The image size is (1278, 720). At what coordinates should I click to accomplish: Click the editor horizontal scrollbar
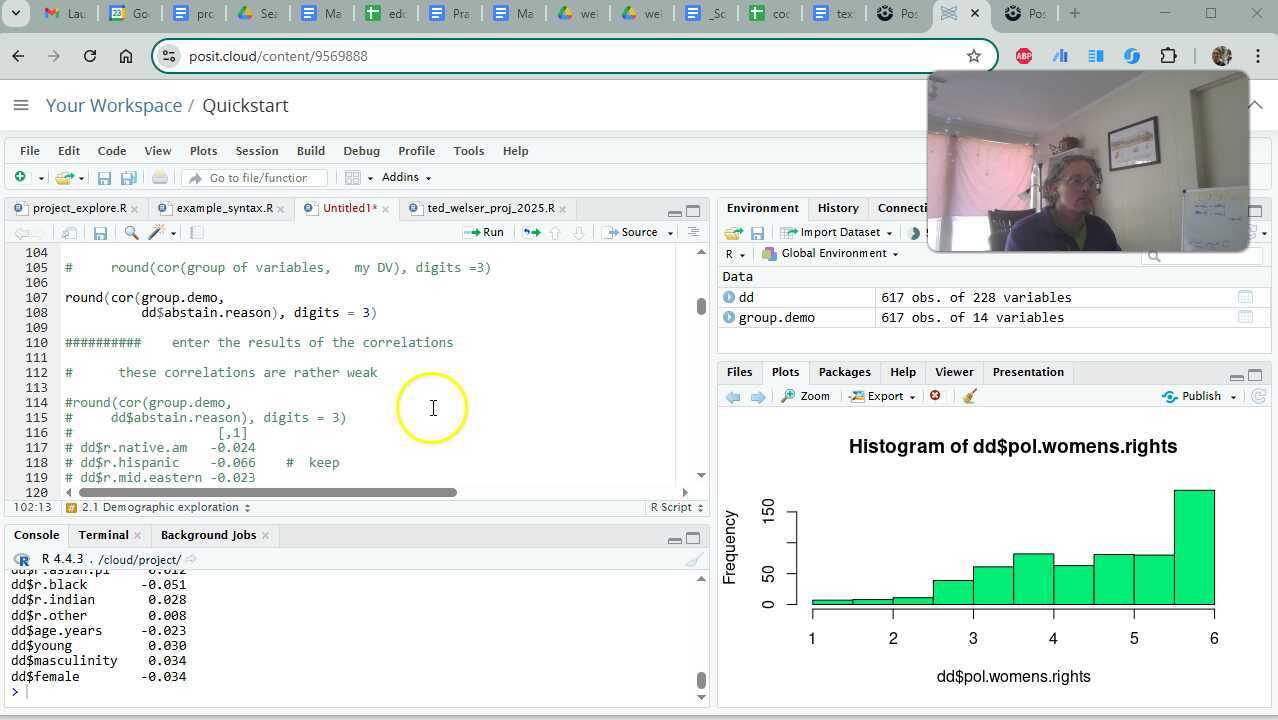(x=267, y=492)
